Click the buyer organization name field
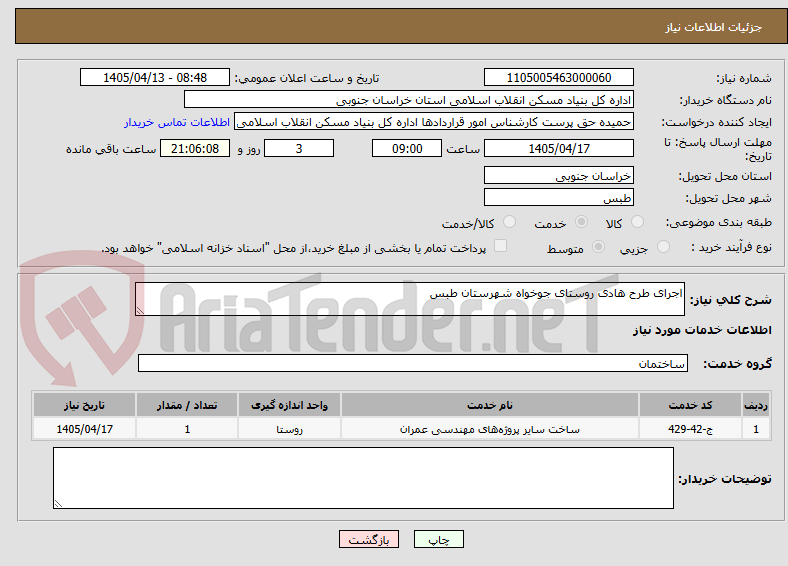 click(x=409, y=100)
